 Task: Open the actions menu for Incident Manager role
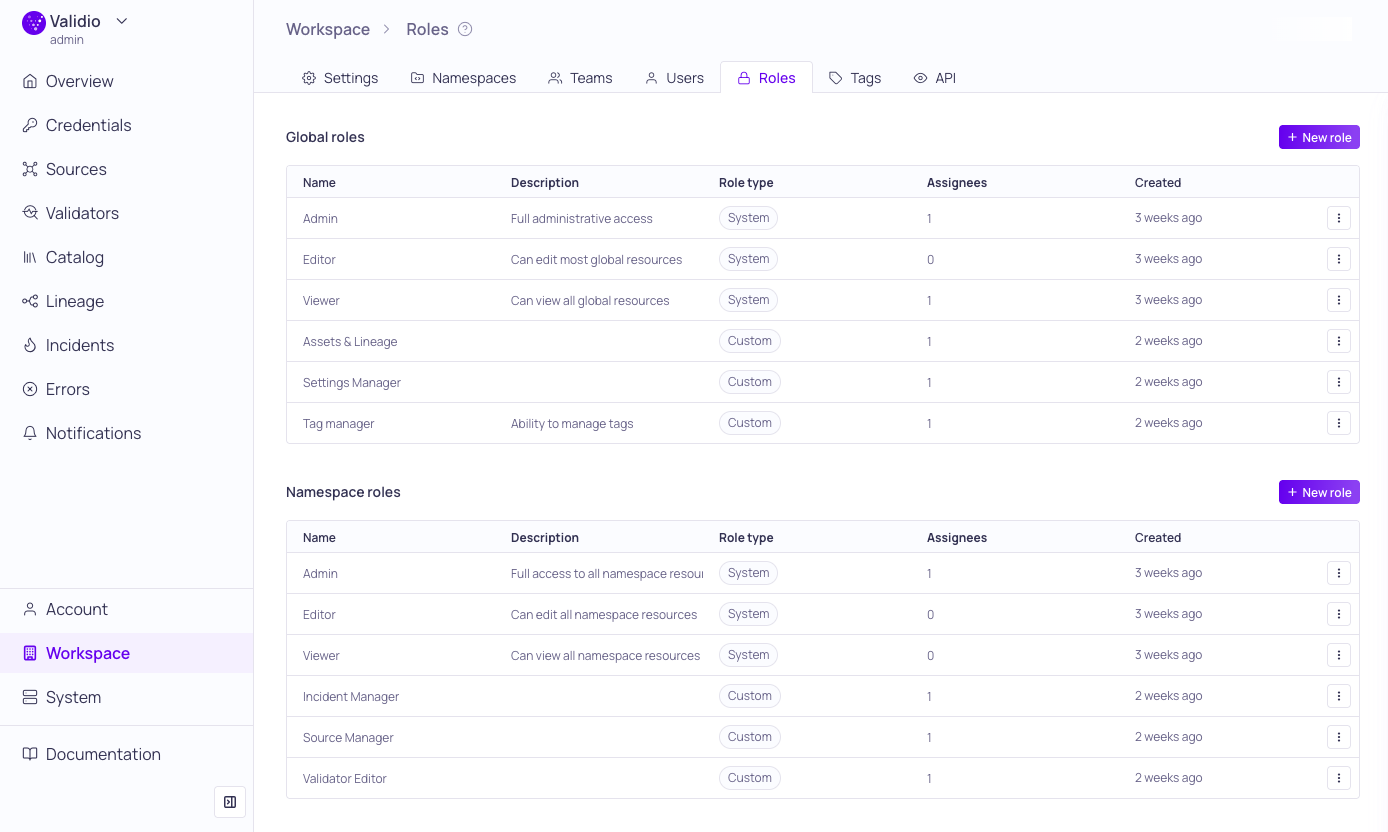(x=1339, y=696)
